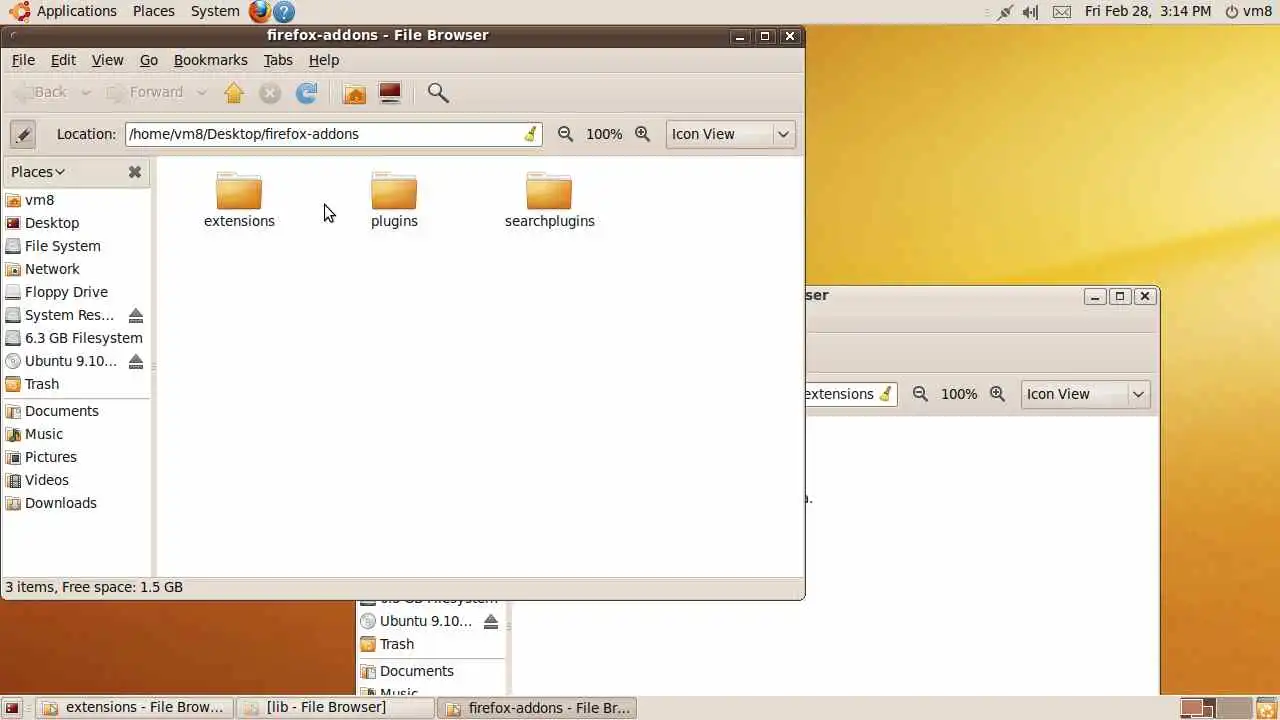The width and height of the screenshot is (1280, 720).
Task: Launch Firefox from the top panel
Action: (x=260, y=11)
